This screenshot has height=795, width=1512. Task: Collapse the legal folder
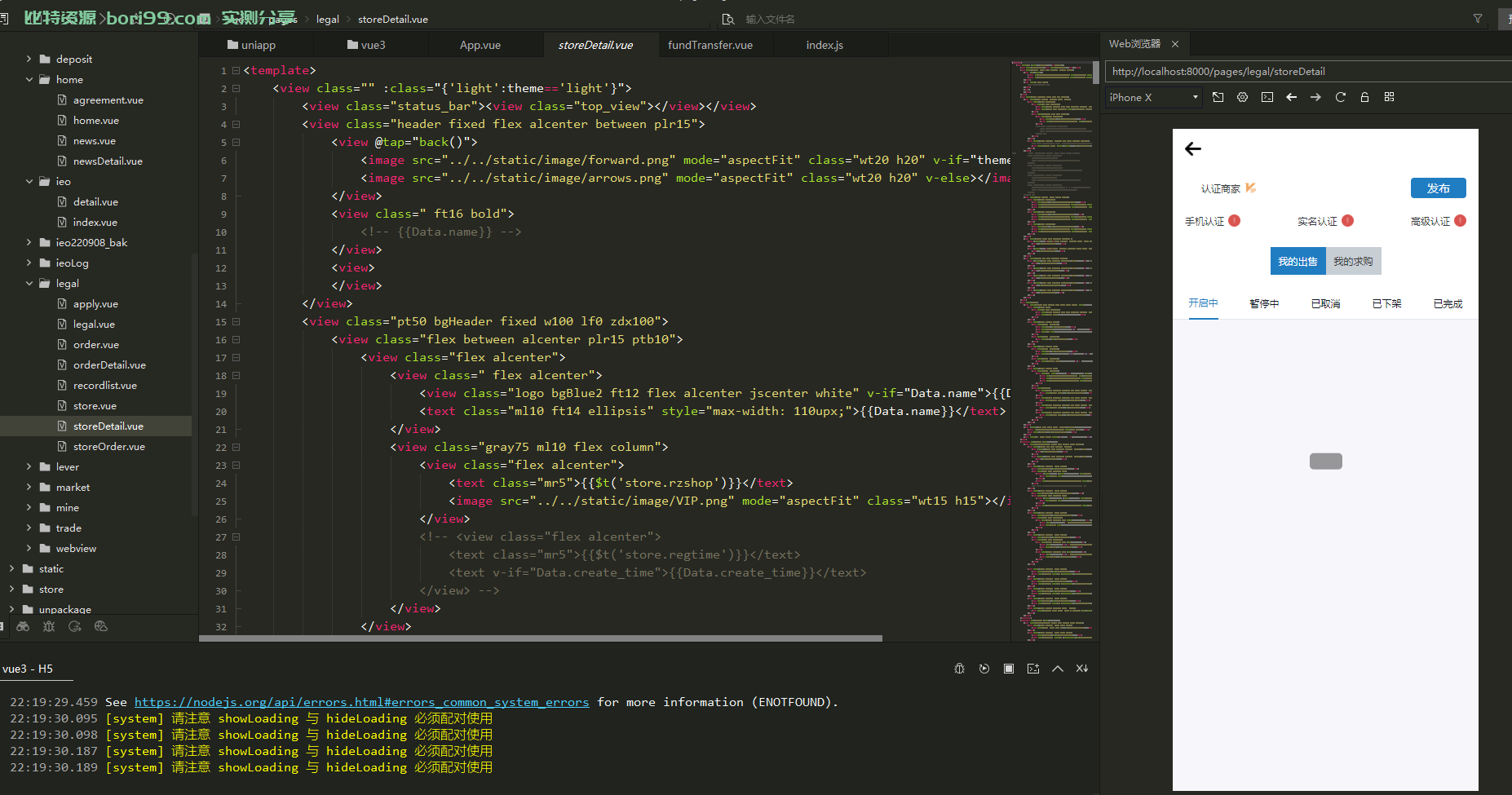coord(29,283)
